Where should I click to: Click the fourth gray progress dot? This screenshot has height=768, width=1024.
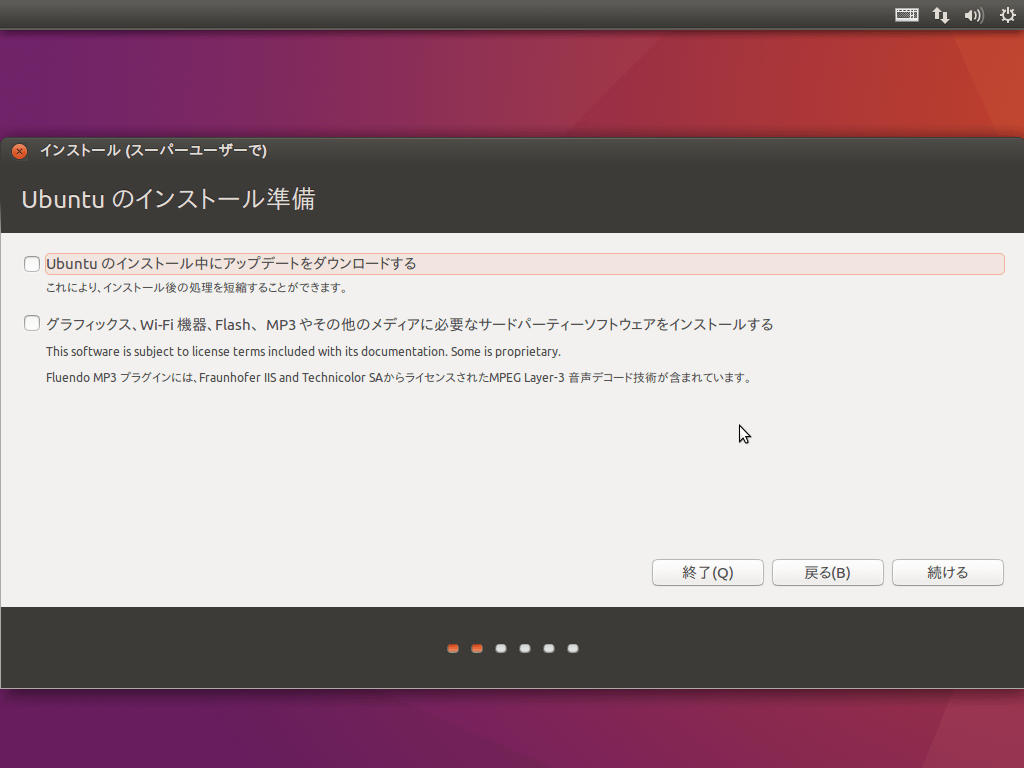click(x=524, y=648)
